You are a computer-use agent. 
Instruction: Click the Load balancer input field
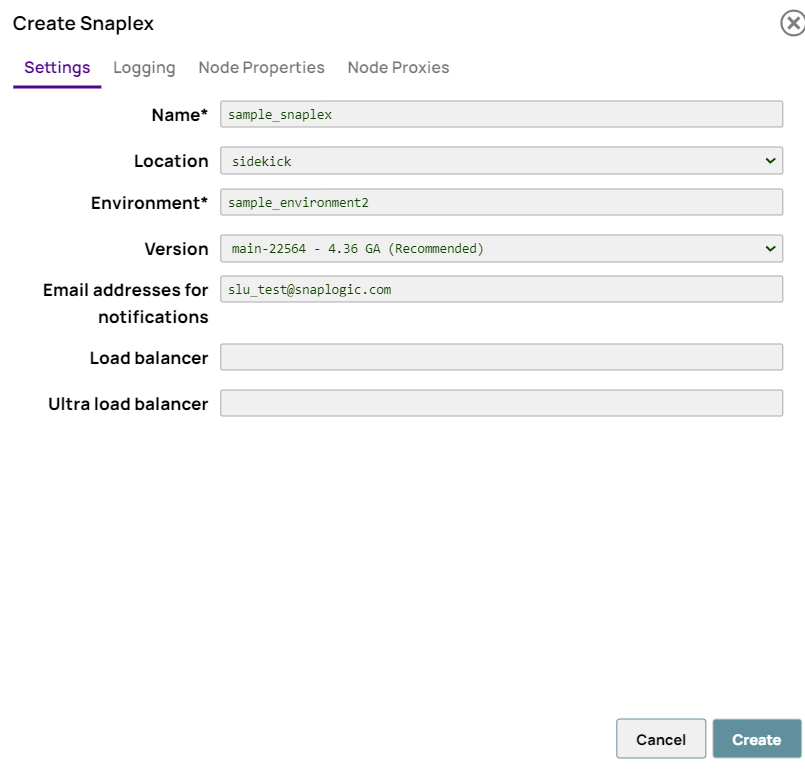coord(500,357)
